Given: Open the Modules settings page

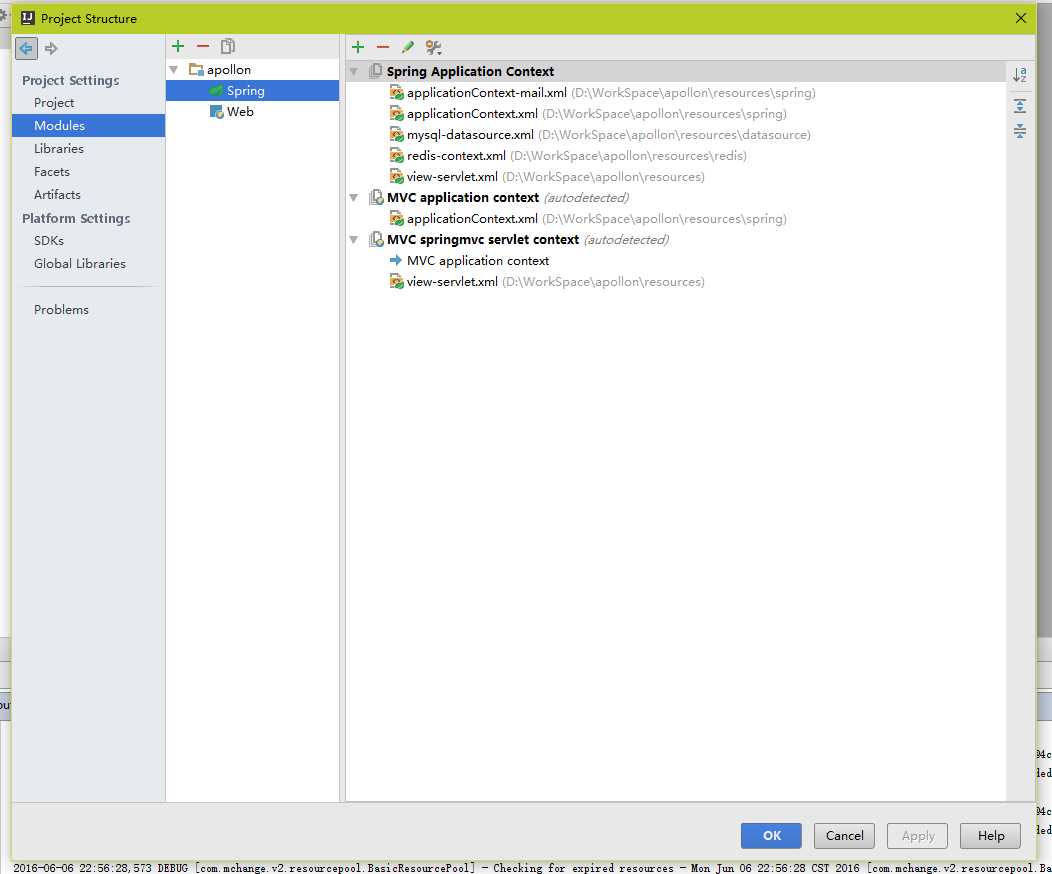Looking at the screenshot, I should tap(88, 125).
